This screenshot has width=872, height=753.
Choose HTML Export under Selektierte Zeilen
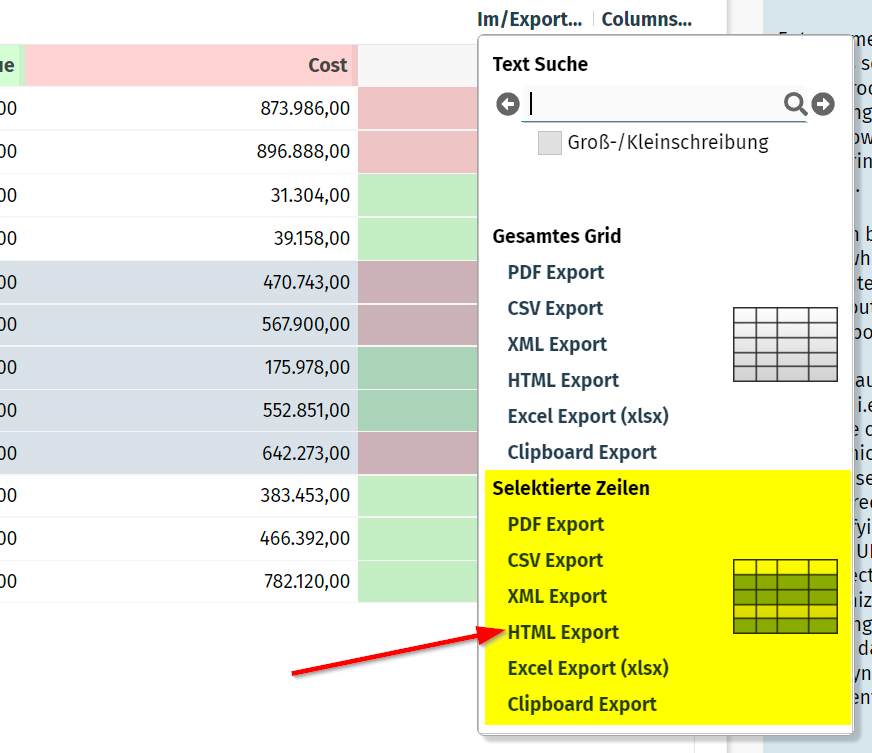563,632
